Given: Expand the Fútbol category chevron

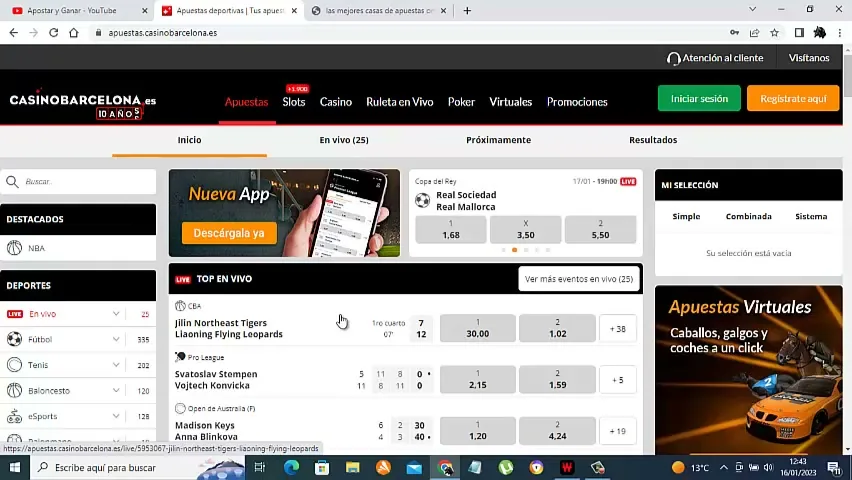Looking at the screenshot, I should 116,339.
